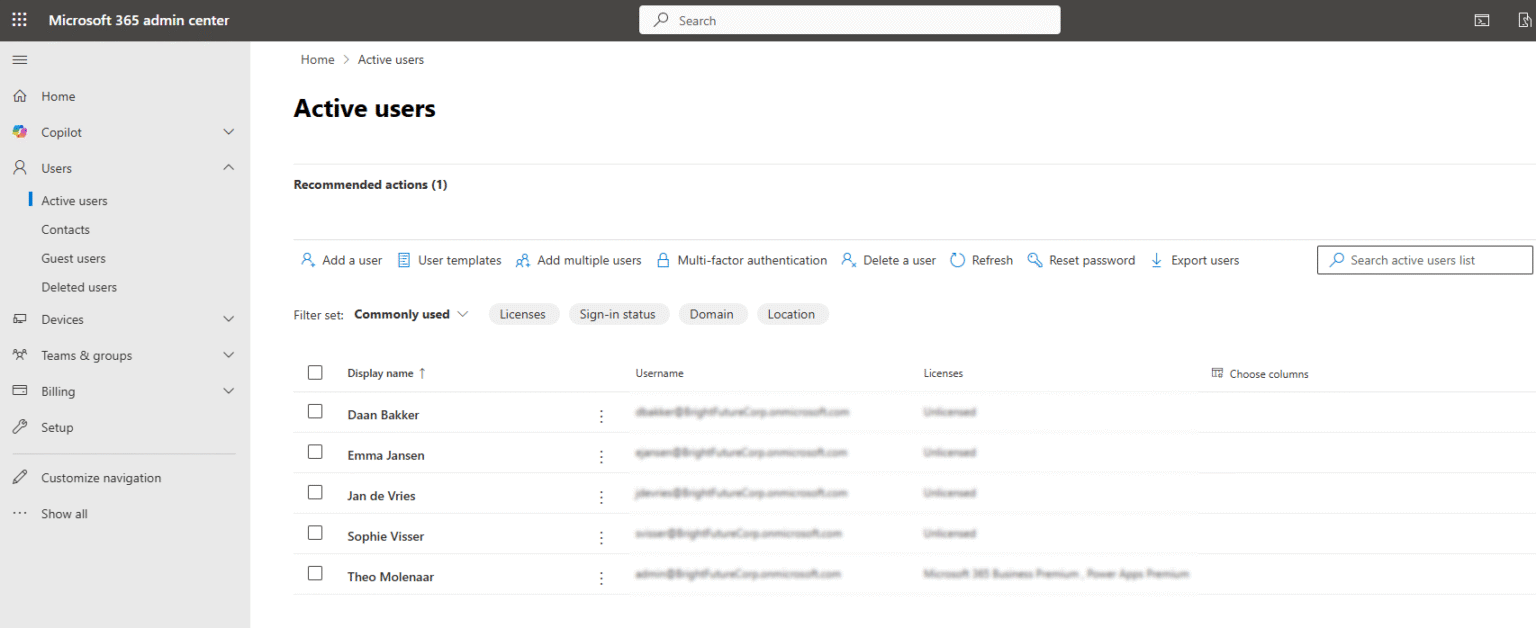Click the Home breadcrumb link
The width and height of the screenshot is (1536, 628).
tap(317, 59)
